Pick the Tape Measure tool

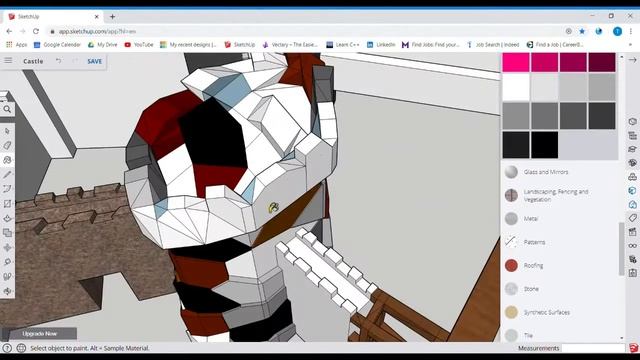[7, 262]
